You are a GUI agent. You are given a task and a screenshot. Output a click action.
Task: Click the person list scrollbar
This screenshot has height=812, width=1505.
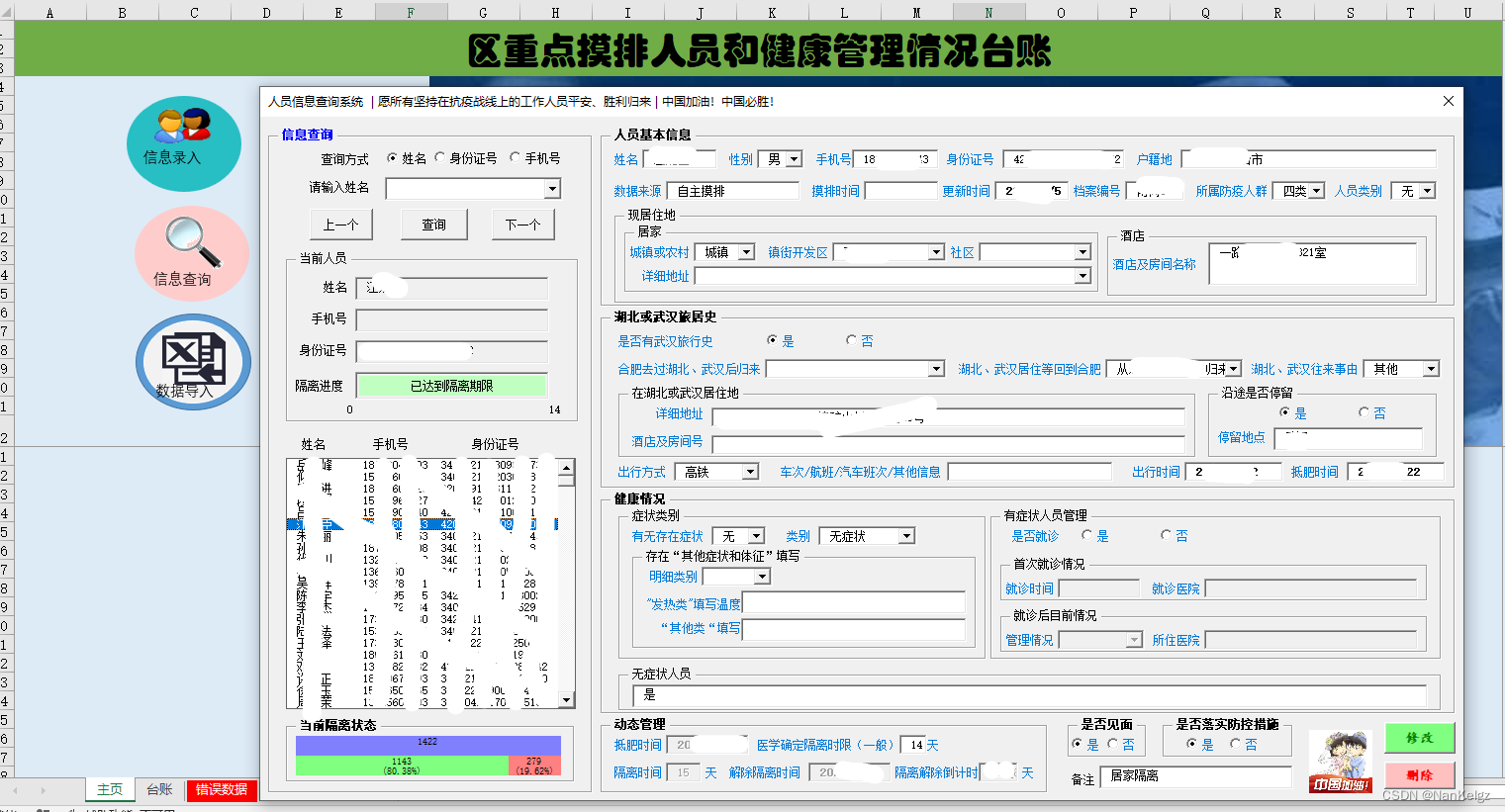[x=566, y=584]
